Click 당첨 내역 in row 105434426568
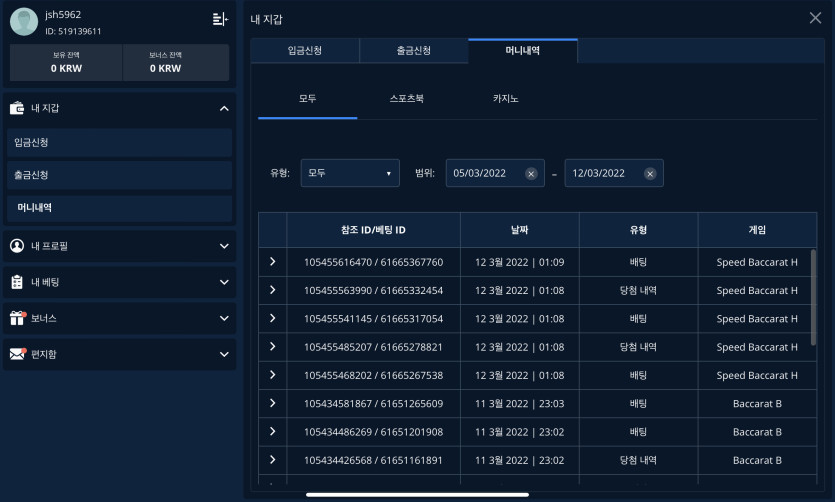This screenshot has width=835, height=502. point(638,460)
